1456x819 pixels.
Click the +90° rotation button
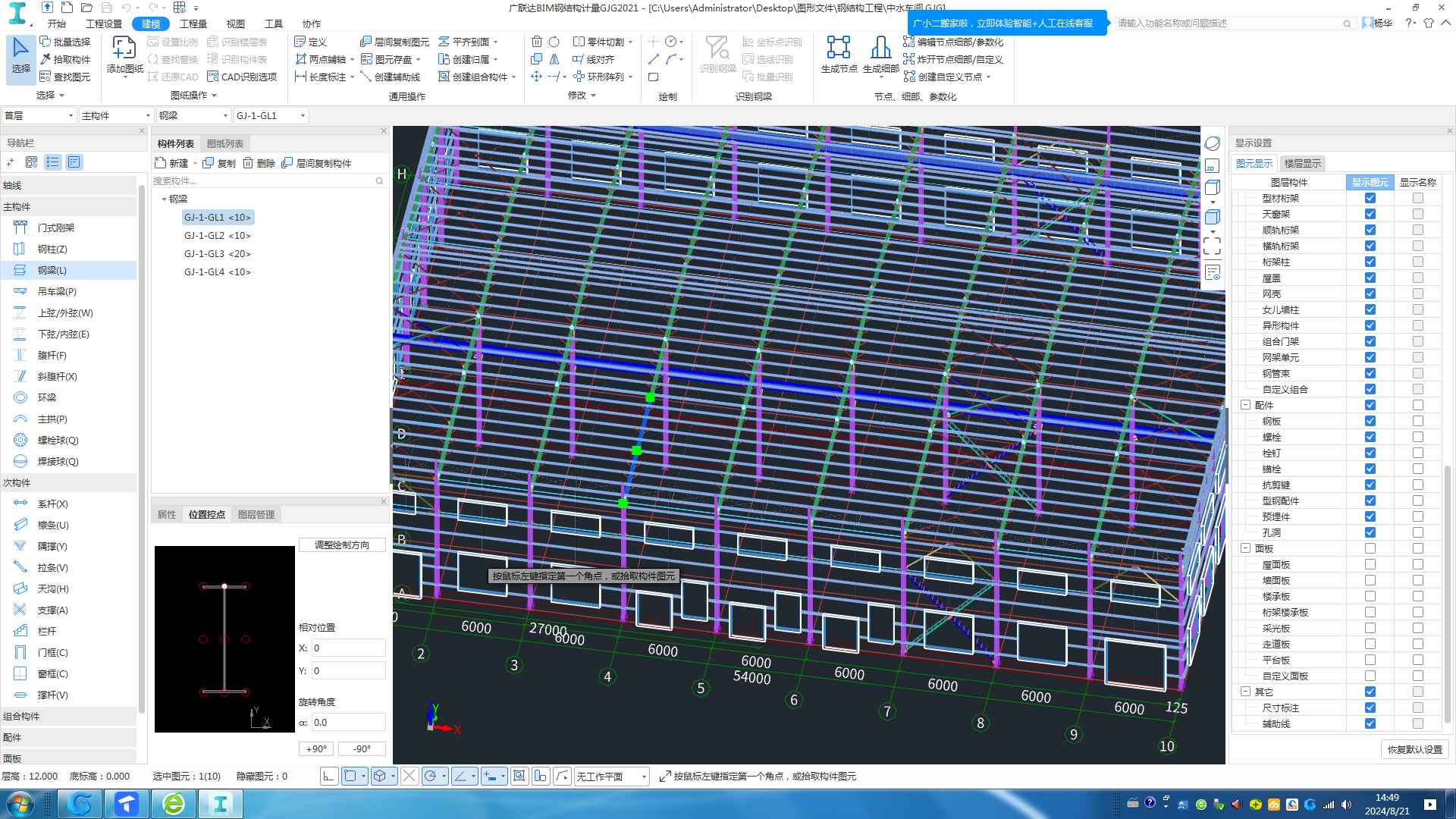click(x=316, y=748)
